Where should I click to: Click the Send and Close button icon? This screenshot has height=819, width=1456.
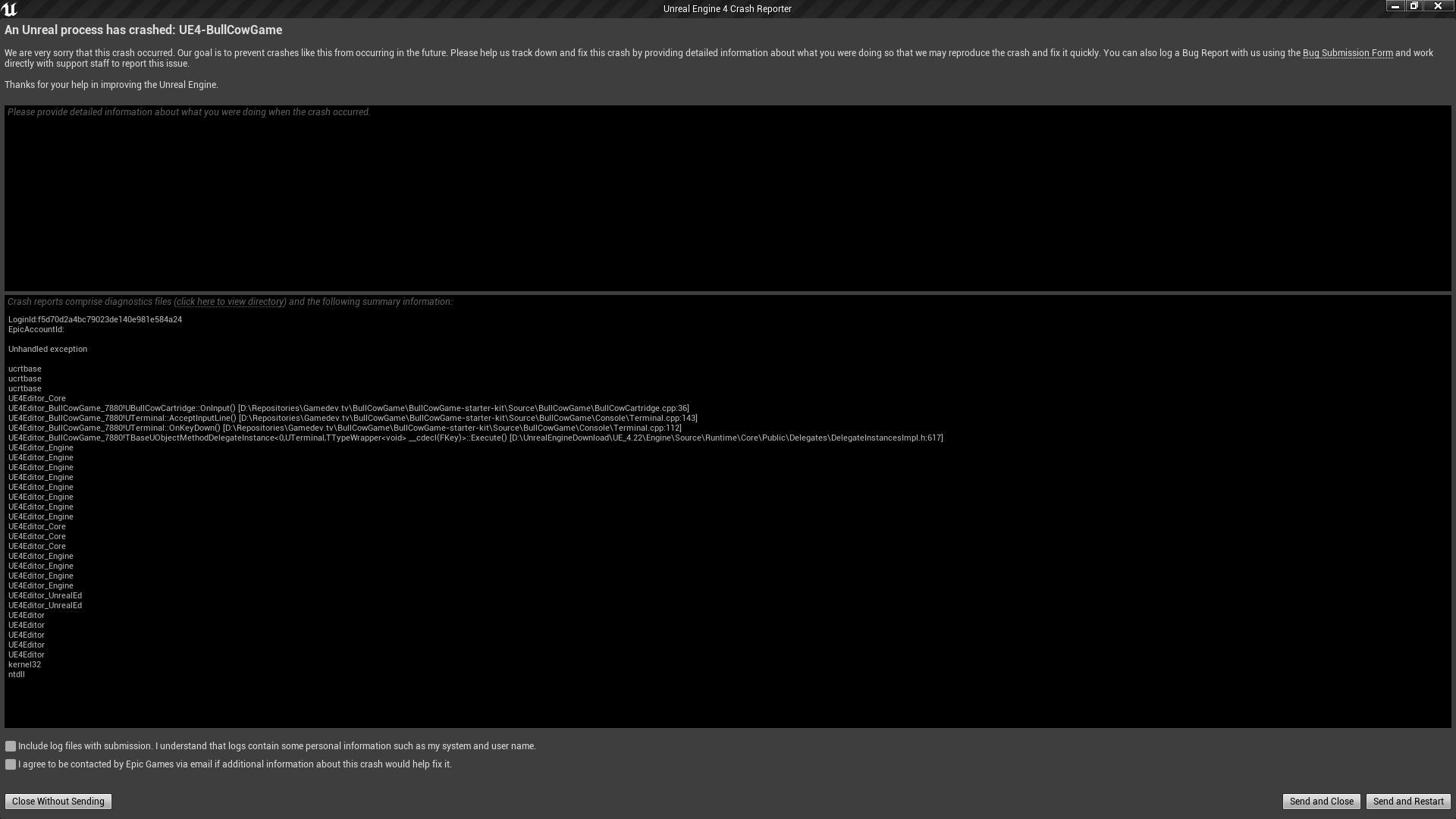(x=1321, y=801)
